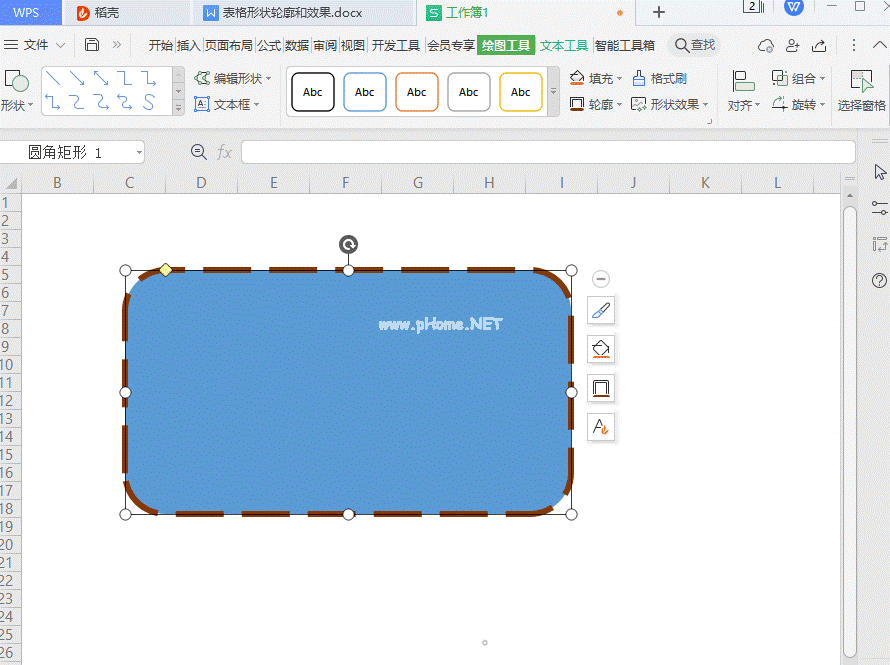Image resolution: width=890 pixels, height=665 pixels.
Task: Open the Shapes (形状) gallery icon
Action: point(16,81)
